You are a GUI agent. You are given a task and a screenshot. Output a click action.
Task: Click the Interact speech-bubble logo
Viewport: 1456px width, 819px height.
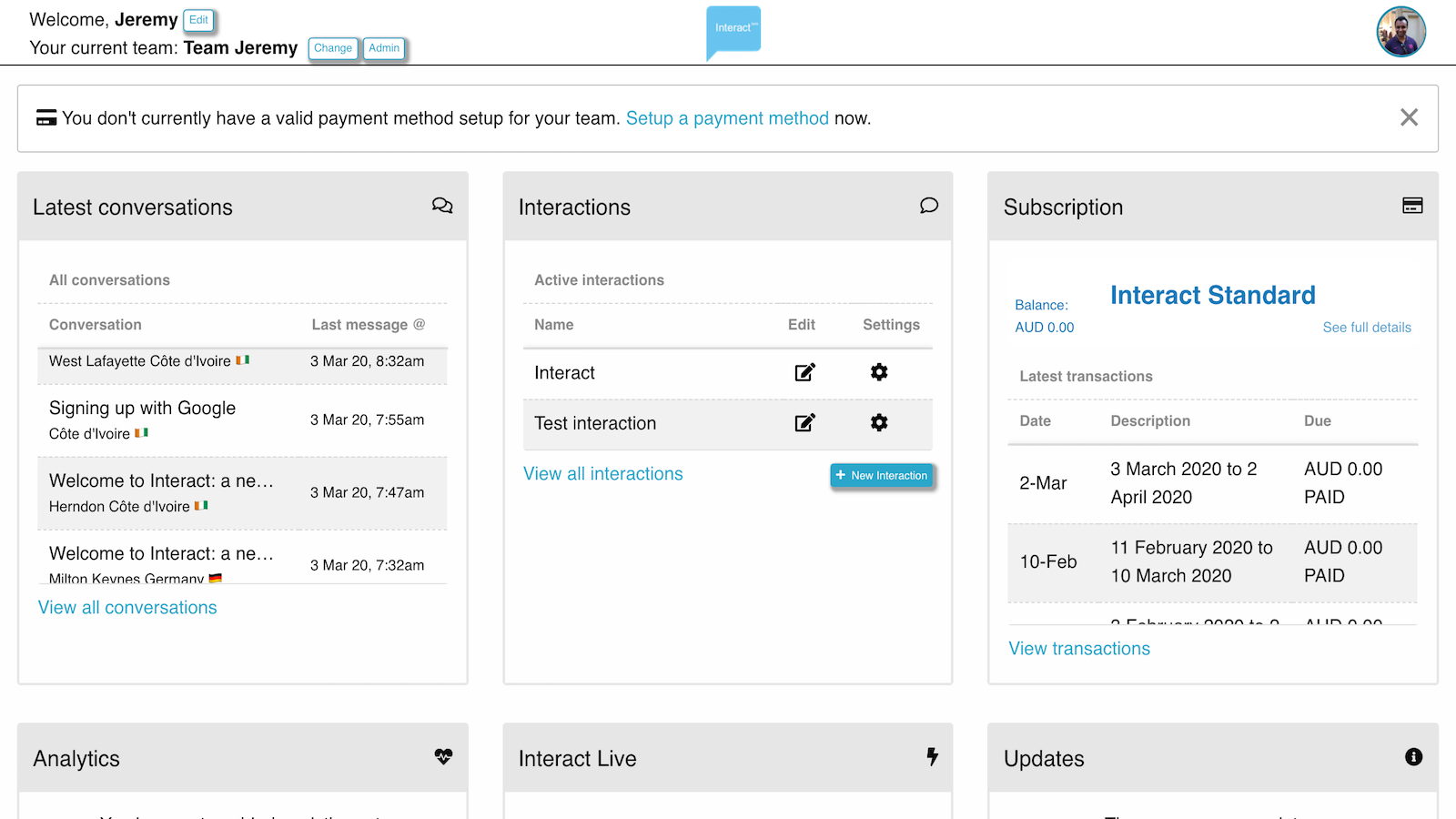tap(733, 33)
